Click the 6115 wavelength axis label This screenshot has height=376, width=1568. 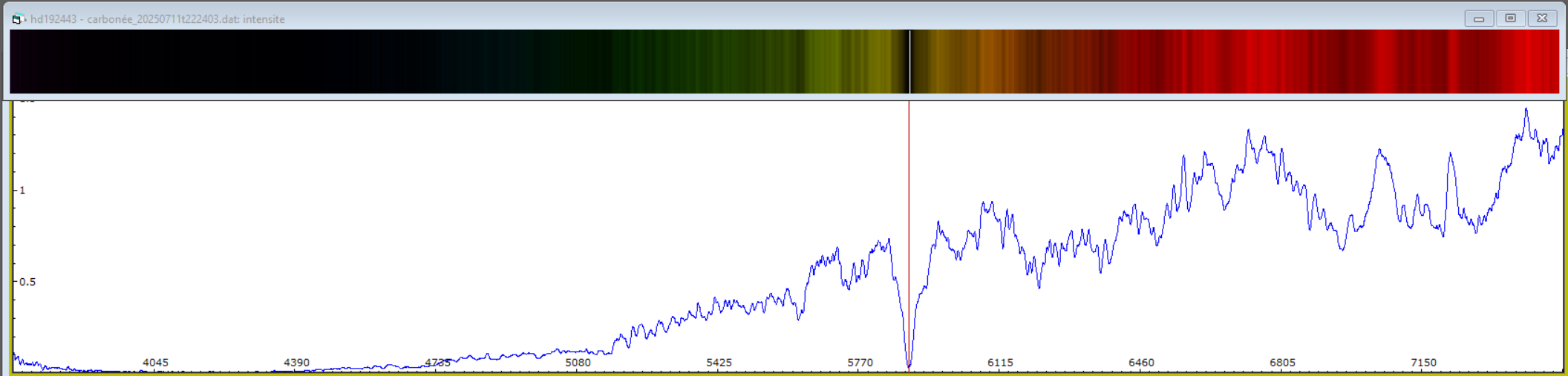pos(1000,363)
